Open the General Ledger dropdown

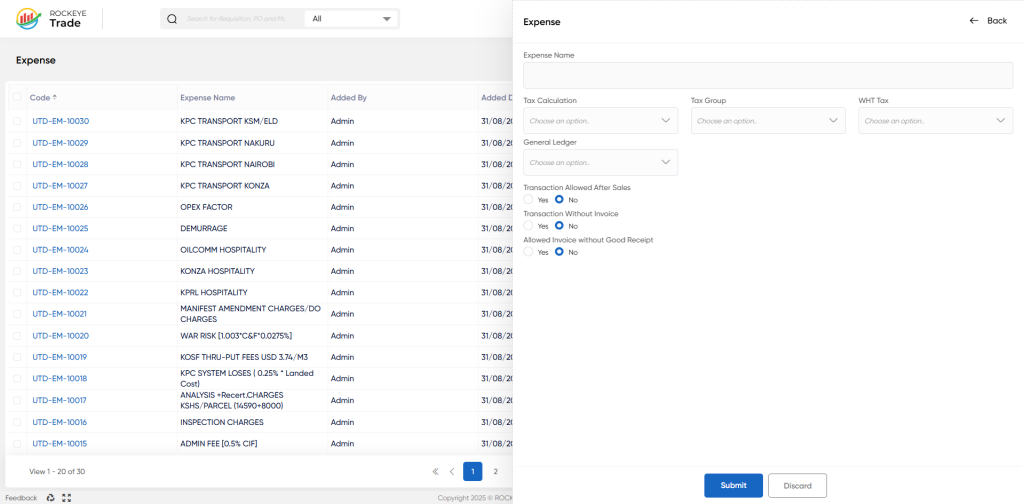[600, 163]
